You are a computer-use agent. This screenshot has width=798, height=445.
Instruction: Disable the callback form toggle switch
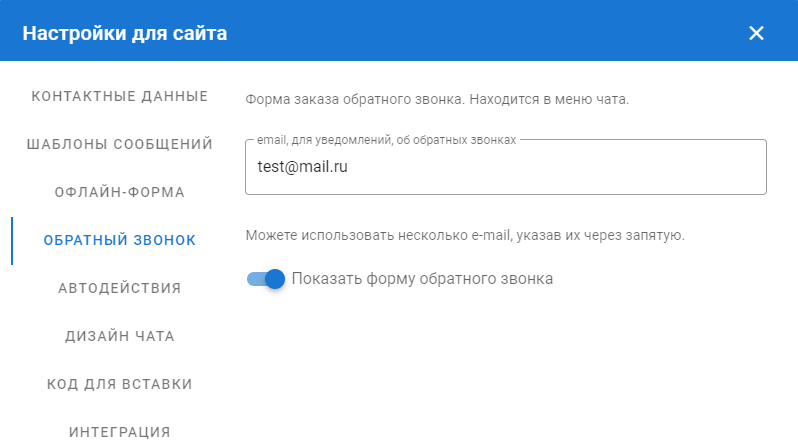(266, 279)
